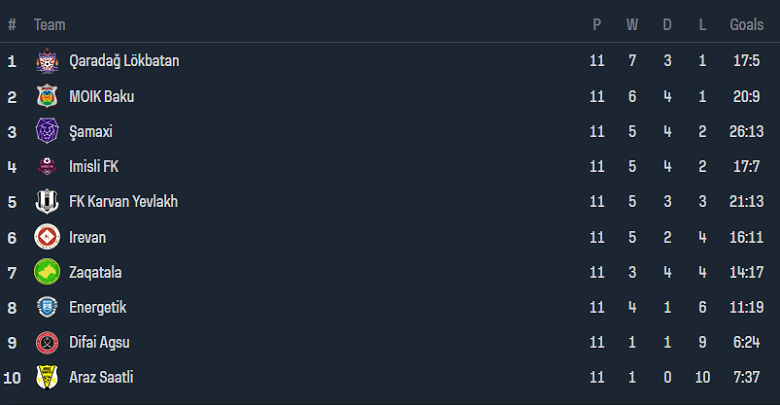Click the Imisli FK club badge
This screenshot has width=780, height=405.
click(x=47, y=167)
